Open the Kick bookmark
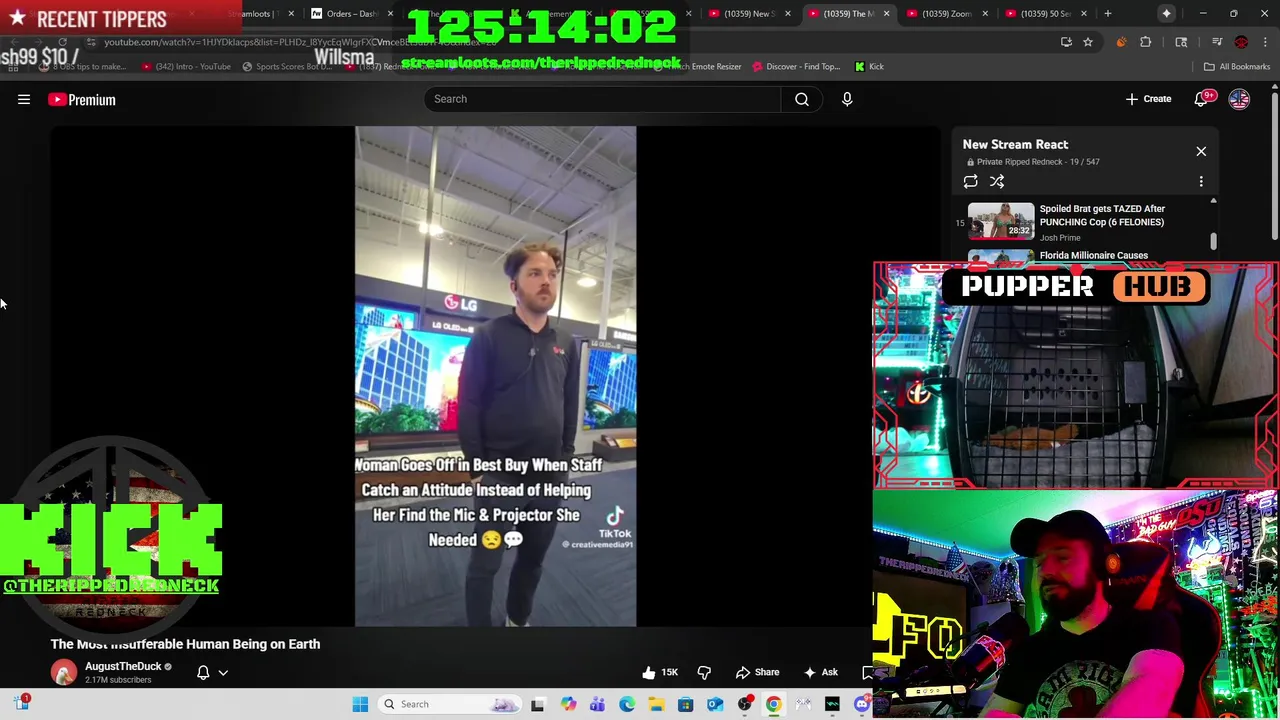The width and height of the screenshot is (1280, 720). pyautogui.click(x=869, y=66)
